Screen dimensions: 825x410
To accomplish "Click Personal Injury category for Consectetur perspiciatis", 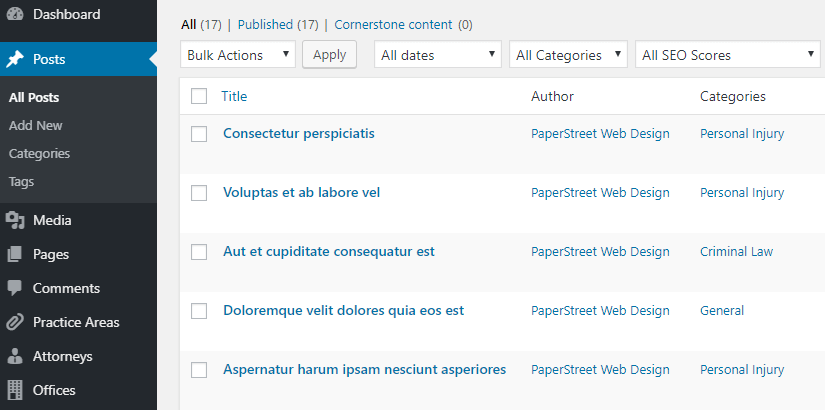I will 742,134.
